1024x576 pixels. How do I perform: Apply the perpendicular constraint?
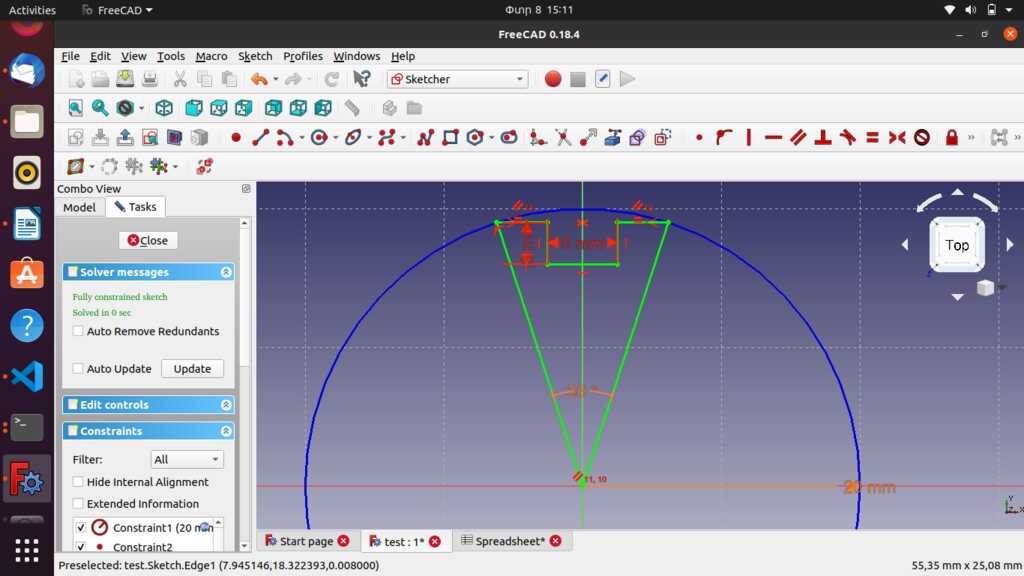pyautogui.click(x=823, y=138)
